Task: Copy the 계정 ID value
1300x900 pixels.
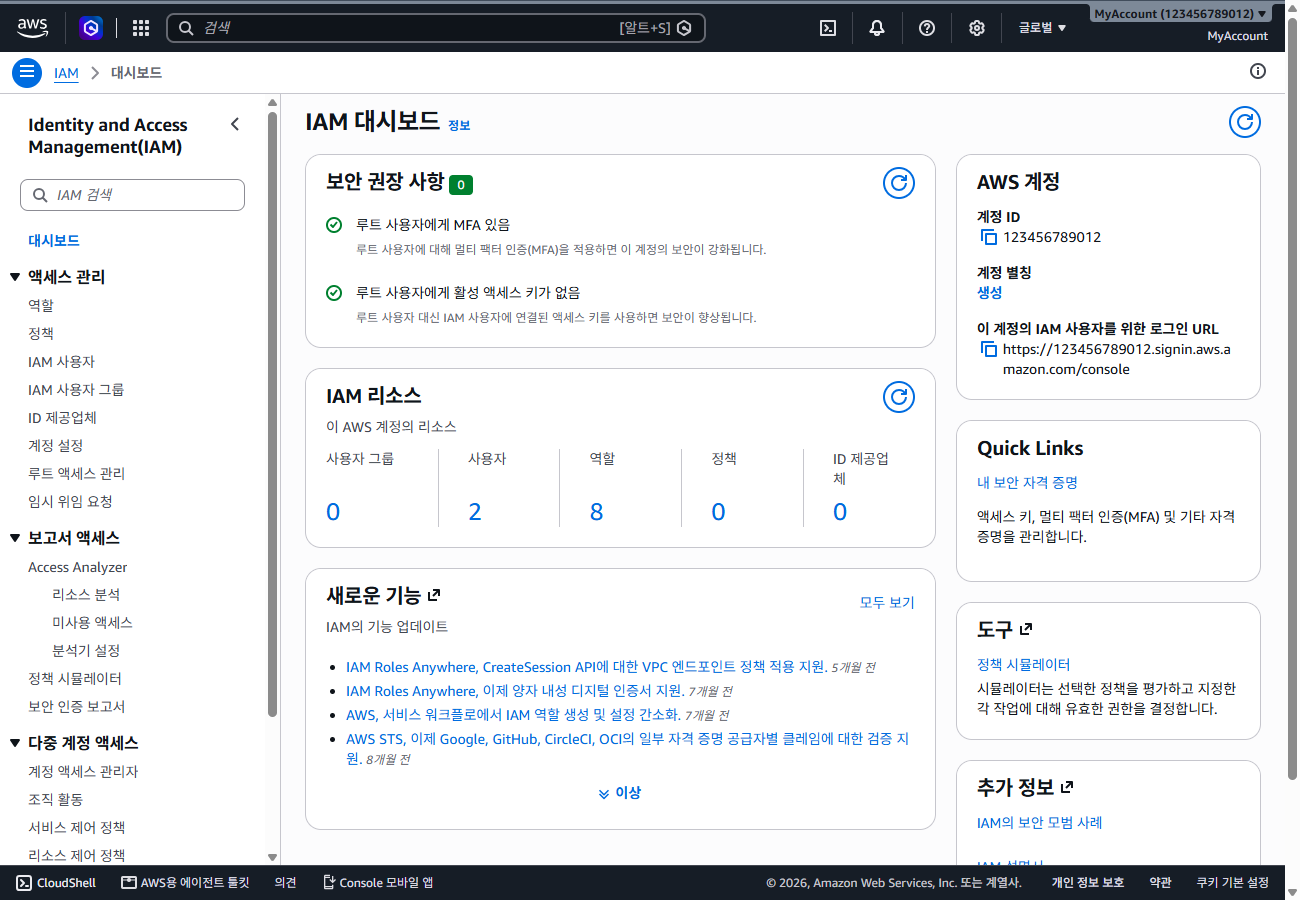Action: click(989, 237)
